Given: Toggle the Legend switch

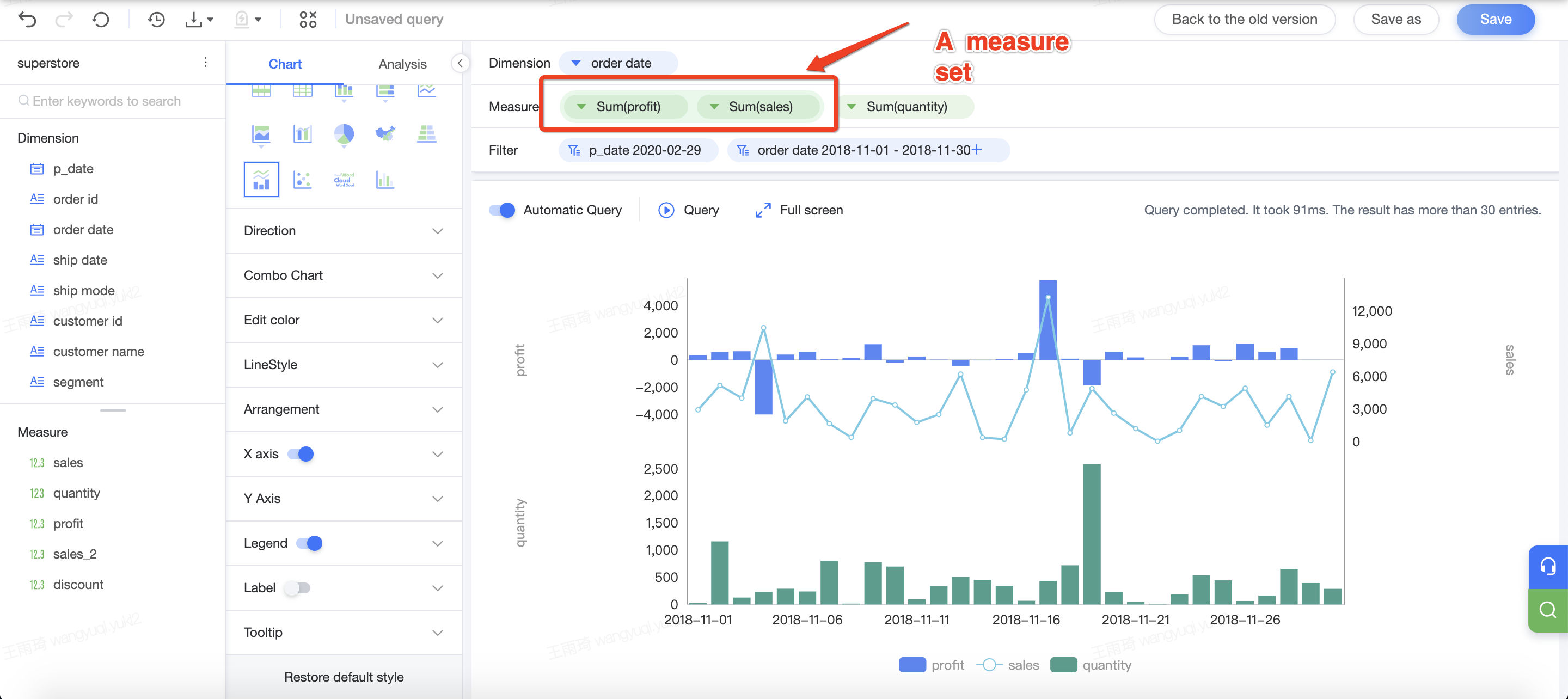Looking at the screenshot, I should pos(309,543).
